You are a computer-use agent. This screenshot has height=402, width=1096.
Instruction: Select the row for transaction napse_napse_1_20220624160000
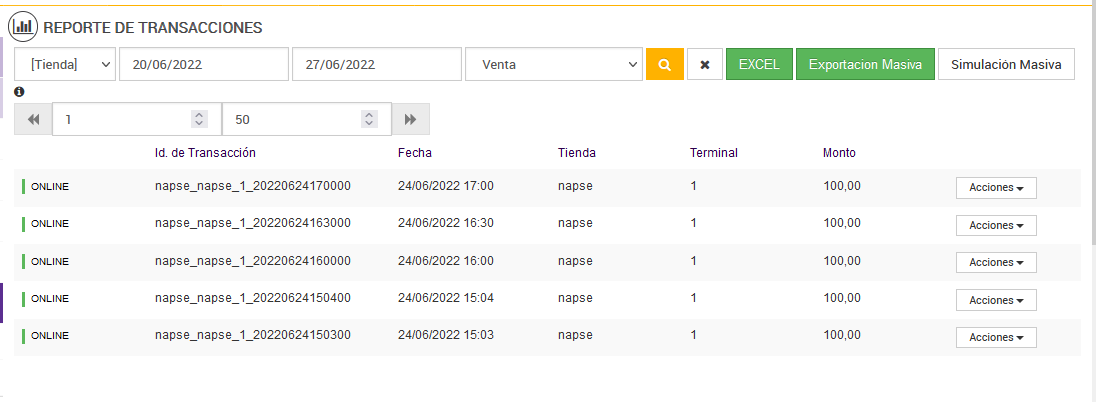(253, 260)
